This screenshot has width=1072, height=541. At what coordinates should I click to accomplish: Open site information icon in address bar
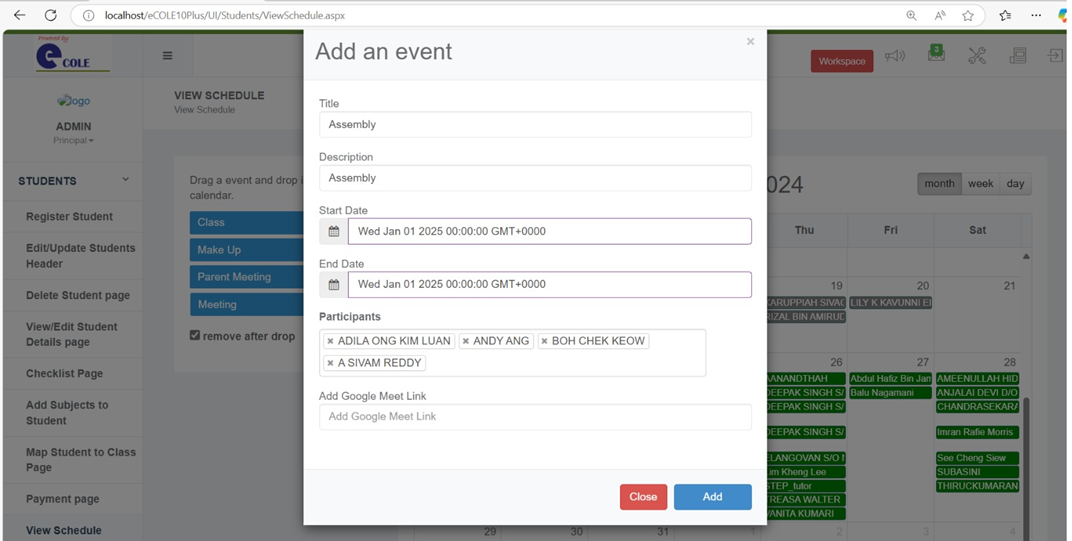88,15
